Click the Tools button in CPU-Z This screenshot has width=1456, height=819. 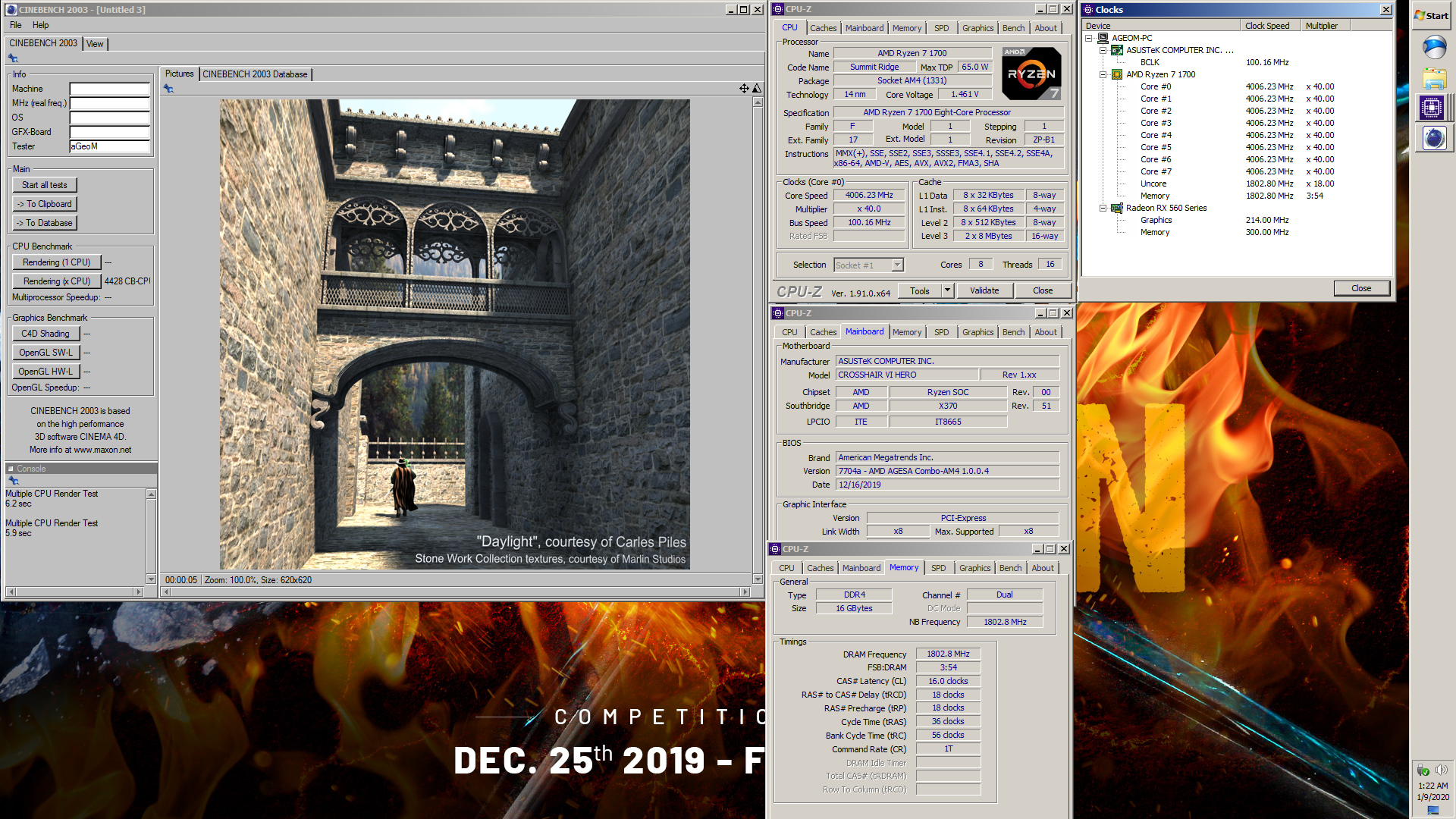[920, 290]
